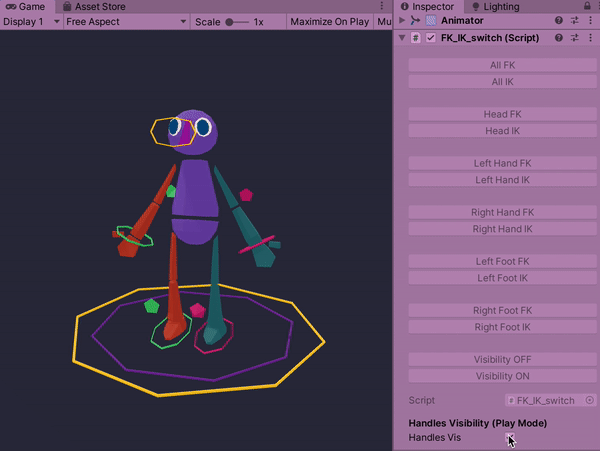This screenshot has width=600, height=451.
Task: Open the Free Aspect dropdown
Action: [x=124, y=21]
